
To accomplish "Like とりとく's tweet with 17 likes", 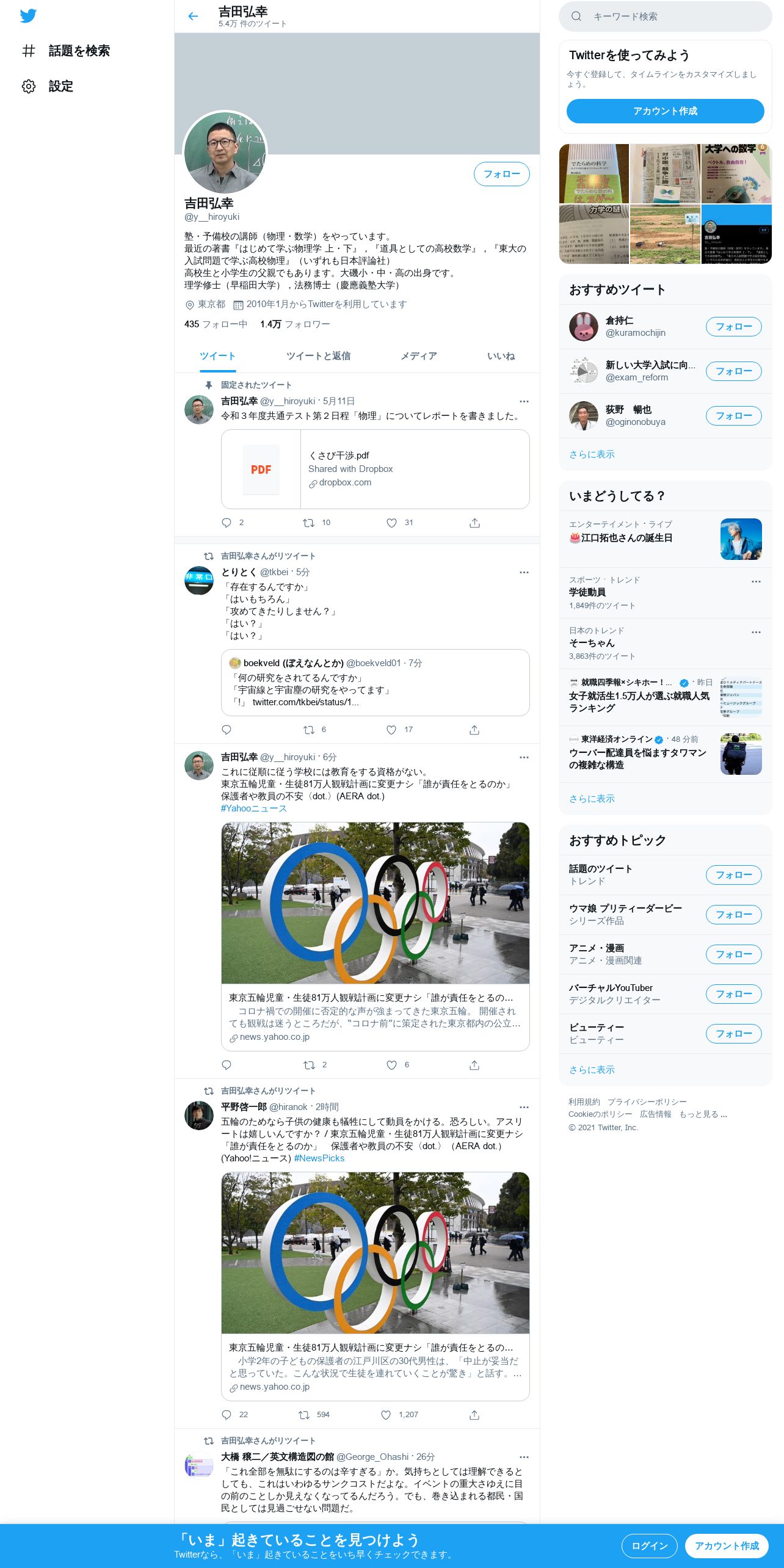I will (x=391, y=730).
